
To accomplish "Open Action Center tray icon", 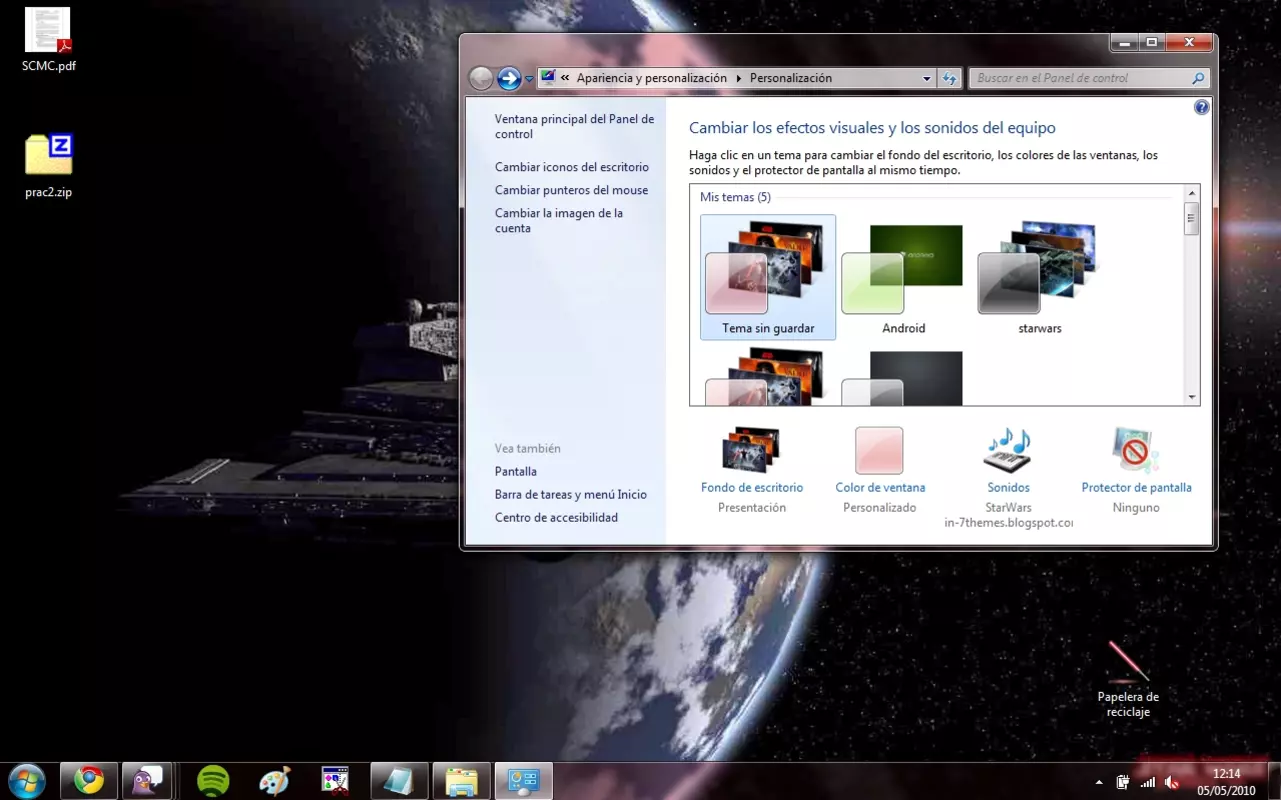I will click(x=1123, y=782).
